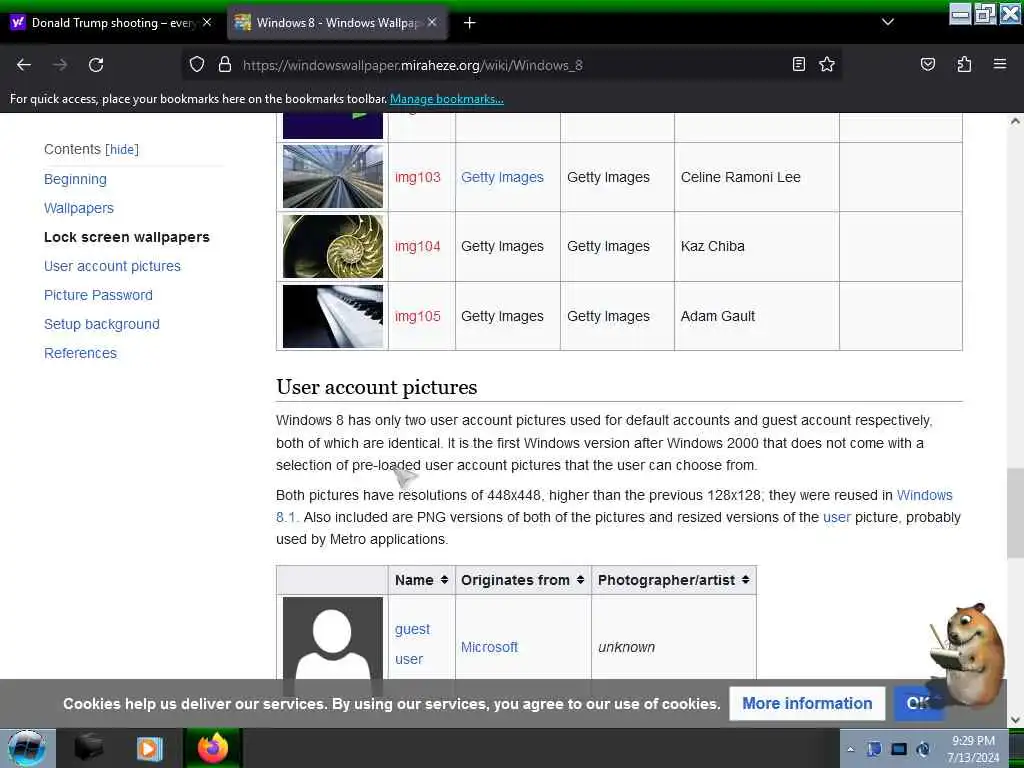Open the img104 nautilus shell thumbnail
Screen dimensions: 1024x768
tap(333, 247)
